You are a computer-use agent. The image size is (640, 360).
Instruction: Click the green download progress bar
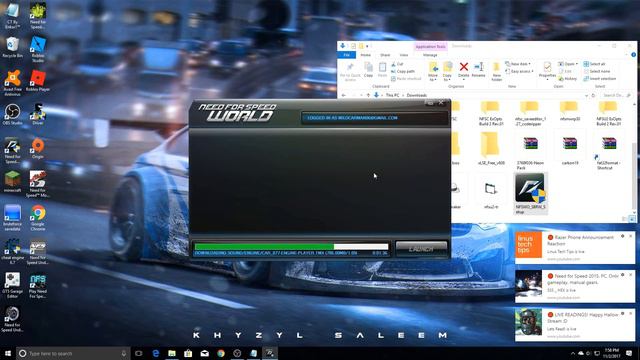click(x=291, y=247)
